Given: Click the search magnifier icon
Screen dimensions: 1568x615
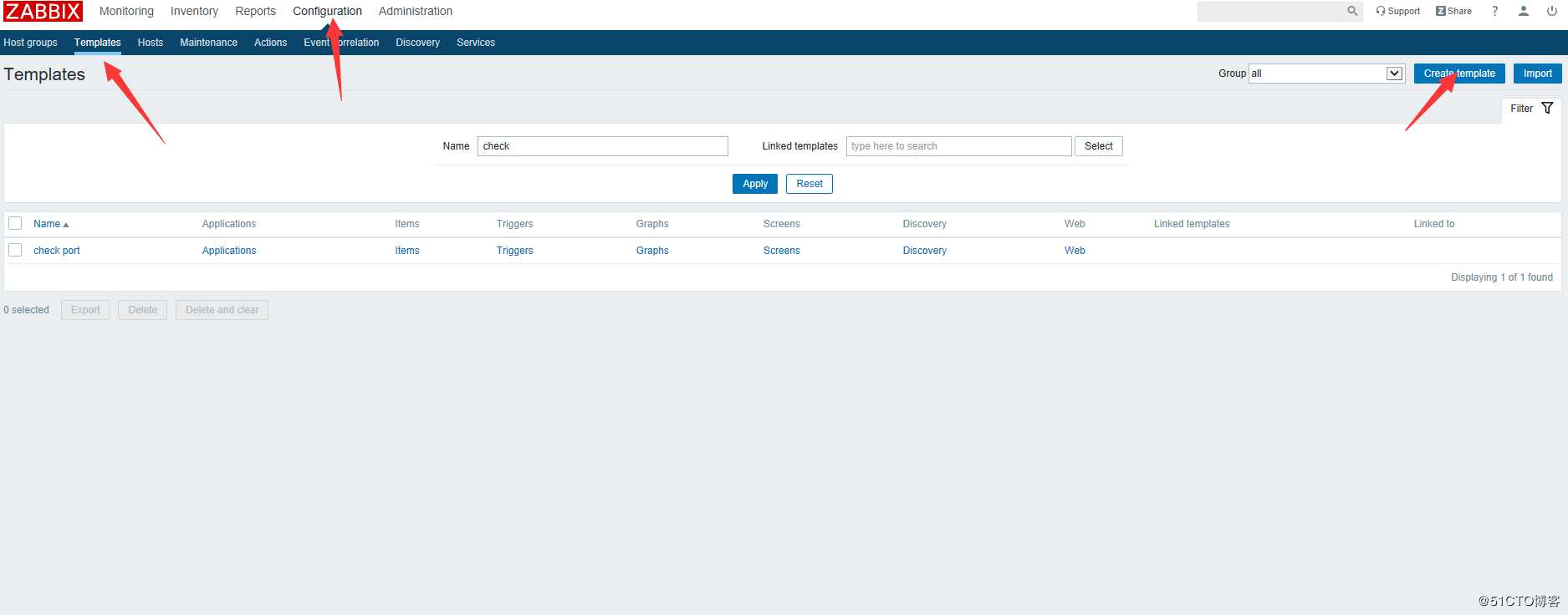Looking at the screenshot, I should click(x=1352, y=11).
